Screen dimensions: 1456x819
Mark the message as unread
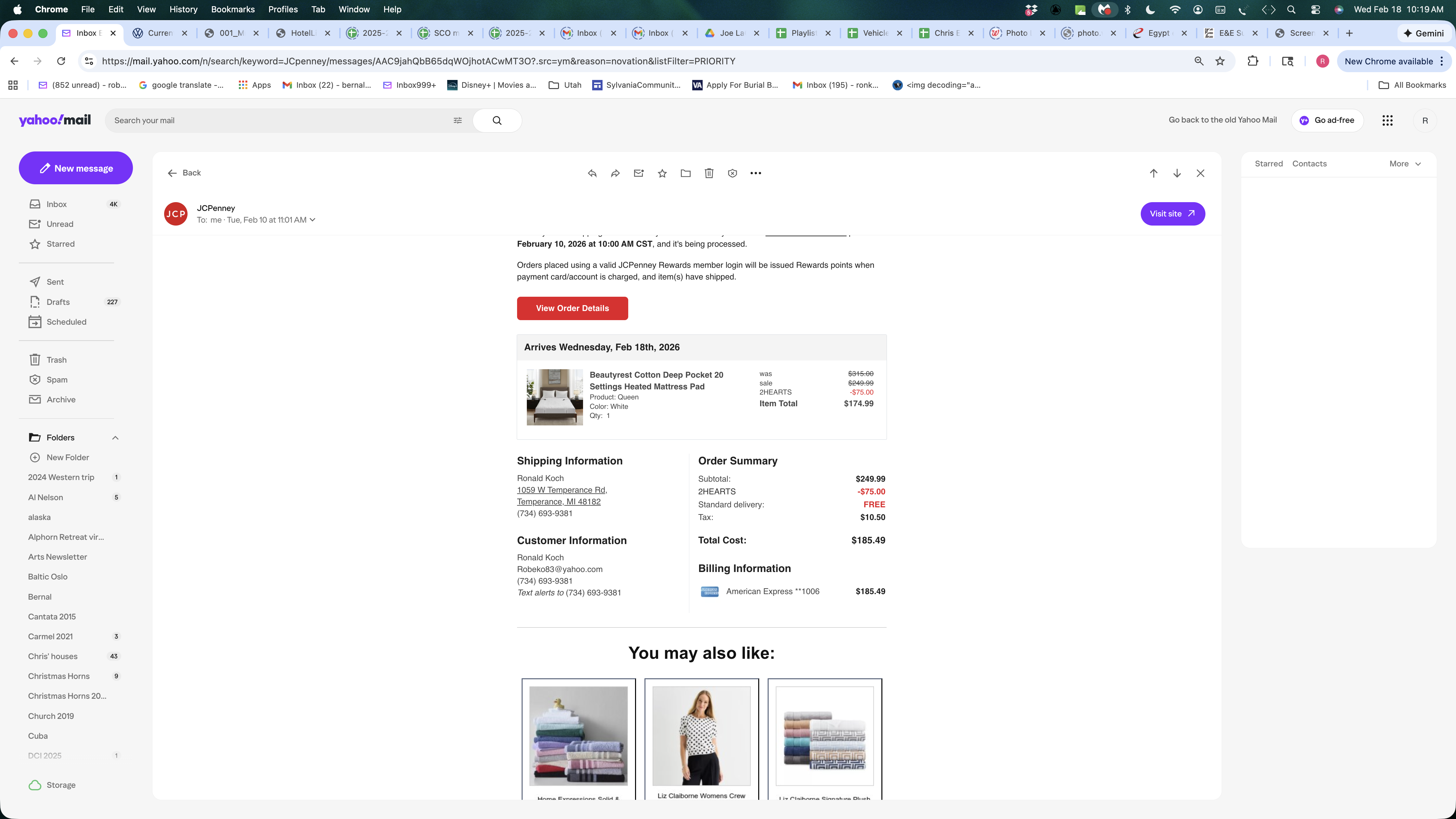coord(639,174)
